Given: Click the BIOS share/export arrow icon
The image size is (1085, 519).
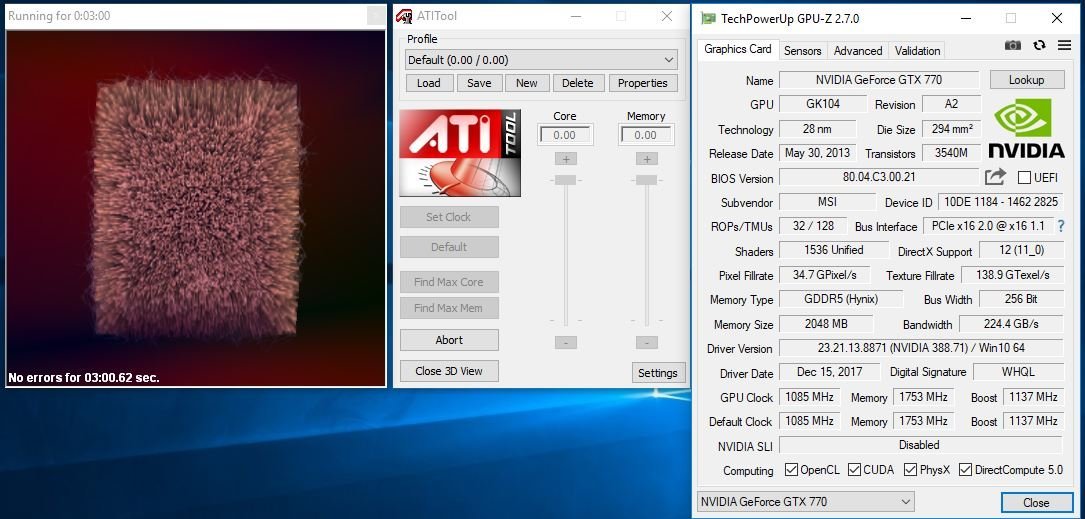Looking at the screenshot, I should (994, 177).
